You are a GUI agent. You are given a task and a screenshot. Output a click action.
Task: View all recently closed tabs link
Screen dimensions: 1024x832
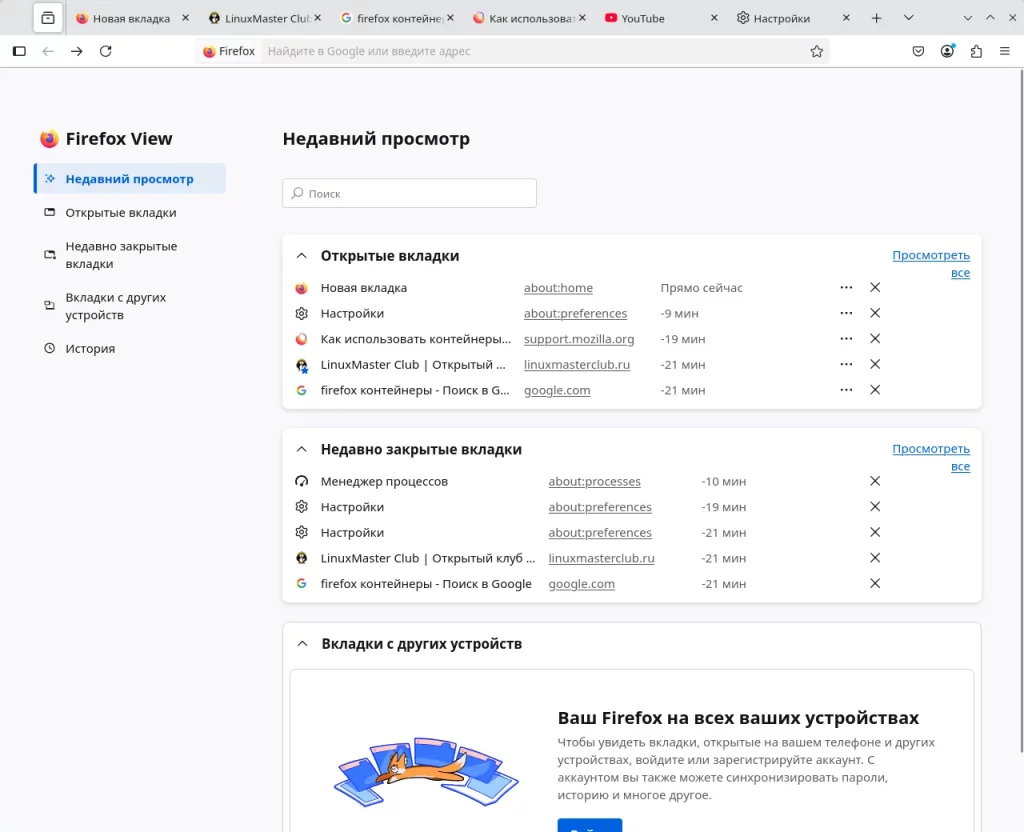(x=931, y=458)
